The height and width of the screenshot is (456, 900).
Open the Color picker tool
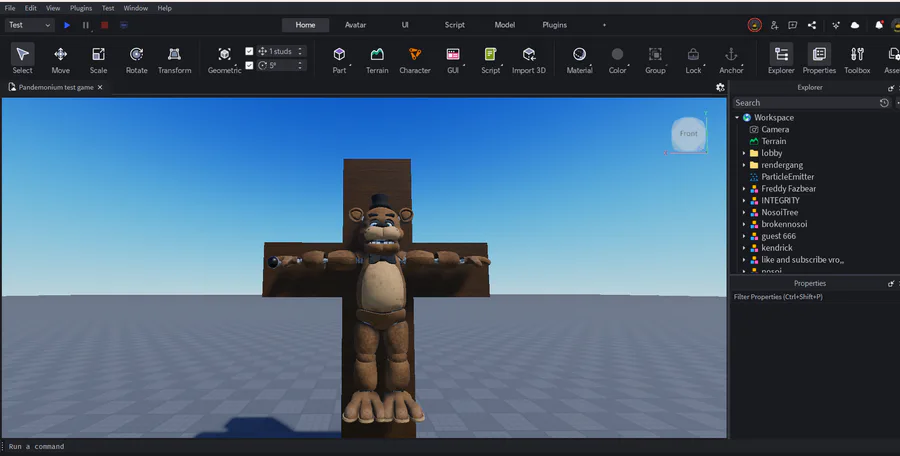pyautogui.click(x=617, y=59)
